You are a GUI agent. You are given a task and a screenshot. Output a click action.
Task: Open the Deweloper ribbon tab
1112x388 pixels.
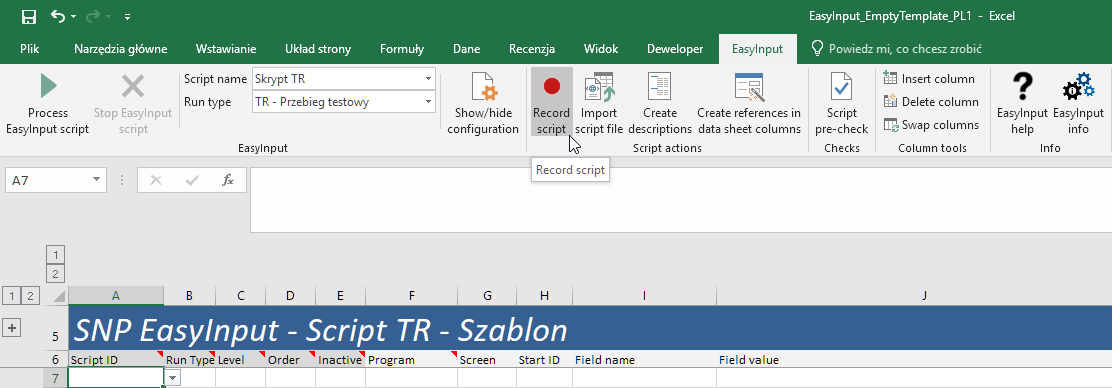(675, 49)
